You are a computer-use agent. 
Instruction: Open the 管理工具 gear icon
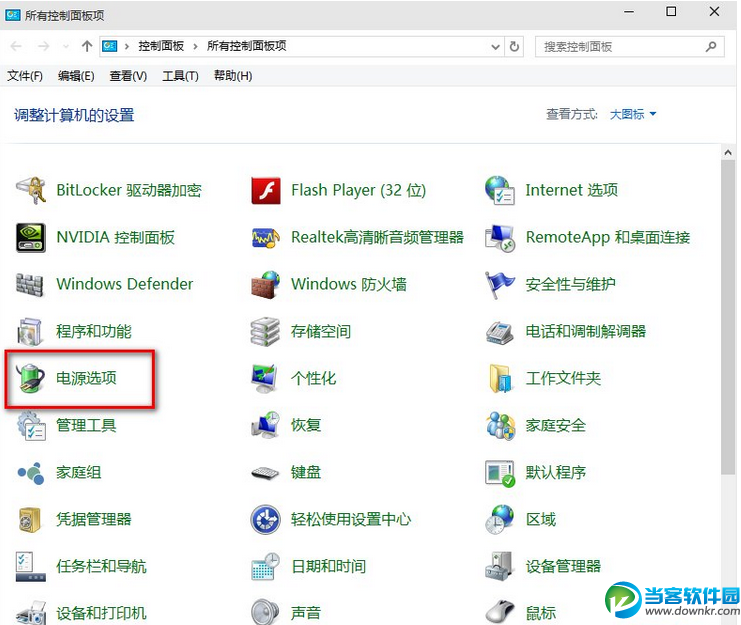(31, 426)
